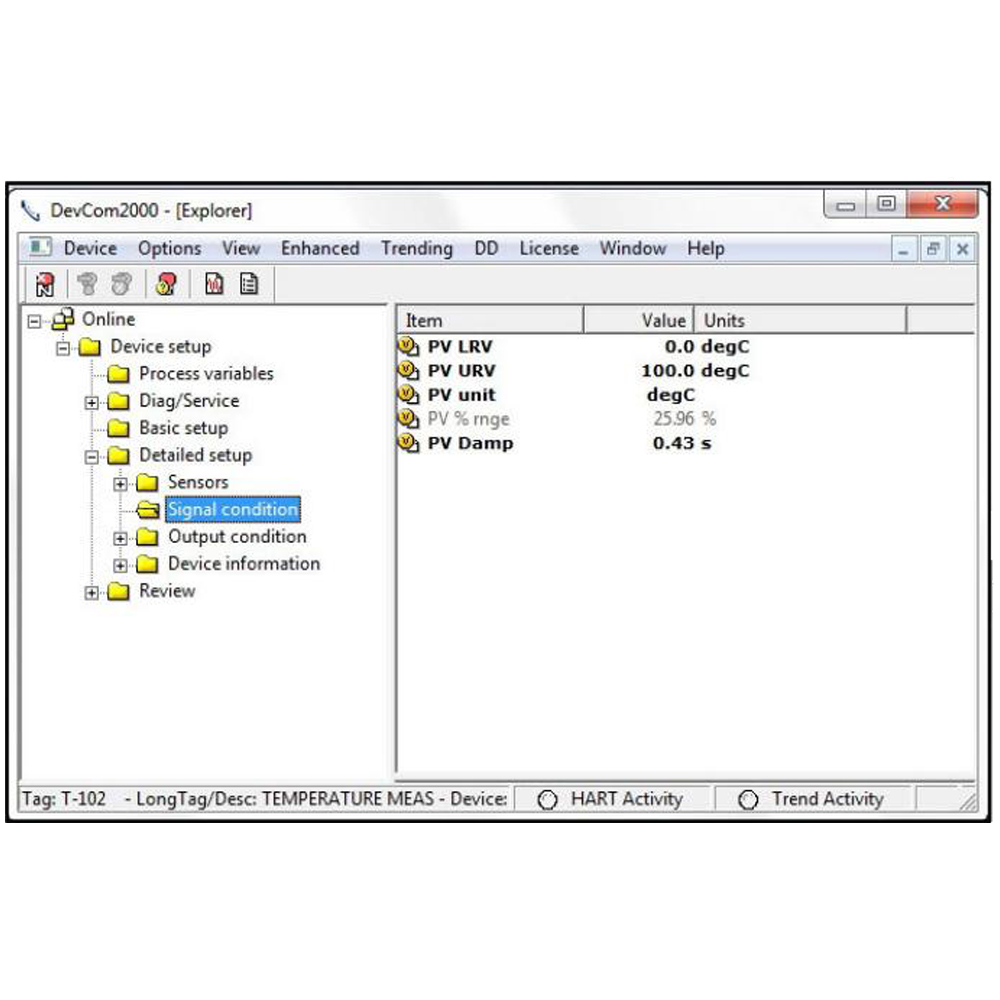Click the menu bar document icon left of Device
Image resolution: width=1000 pixels, height=1000 pixels.
coord(40,247)
